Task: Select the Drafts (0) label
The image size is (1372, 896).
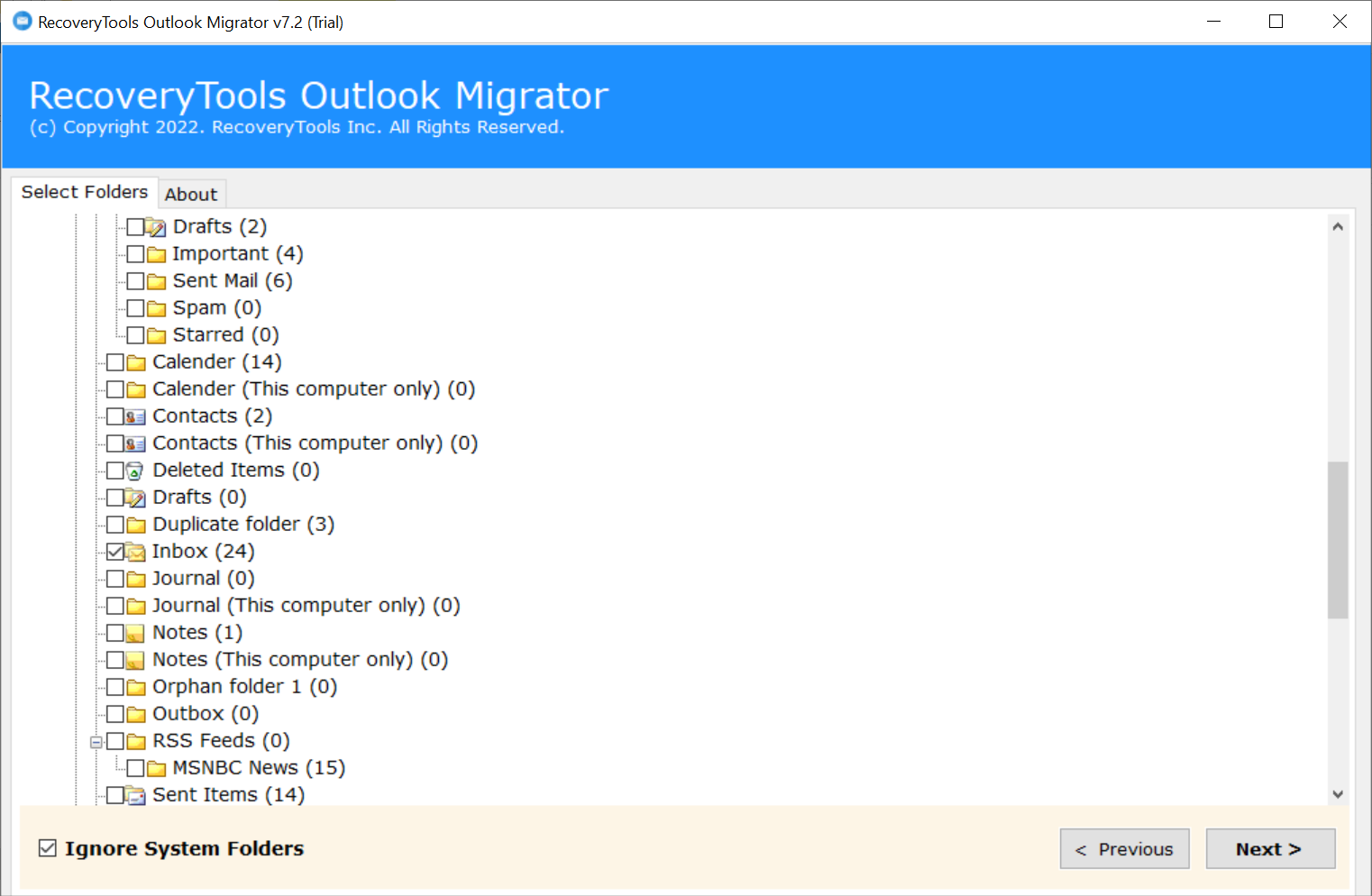Action: [x=199, y=498]
